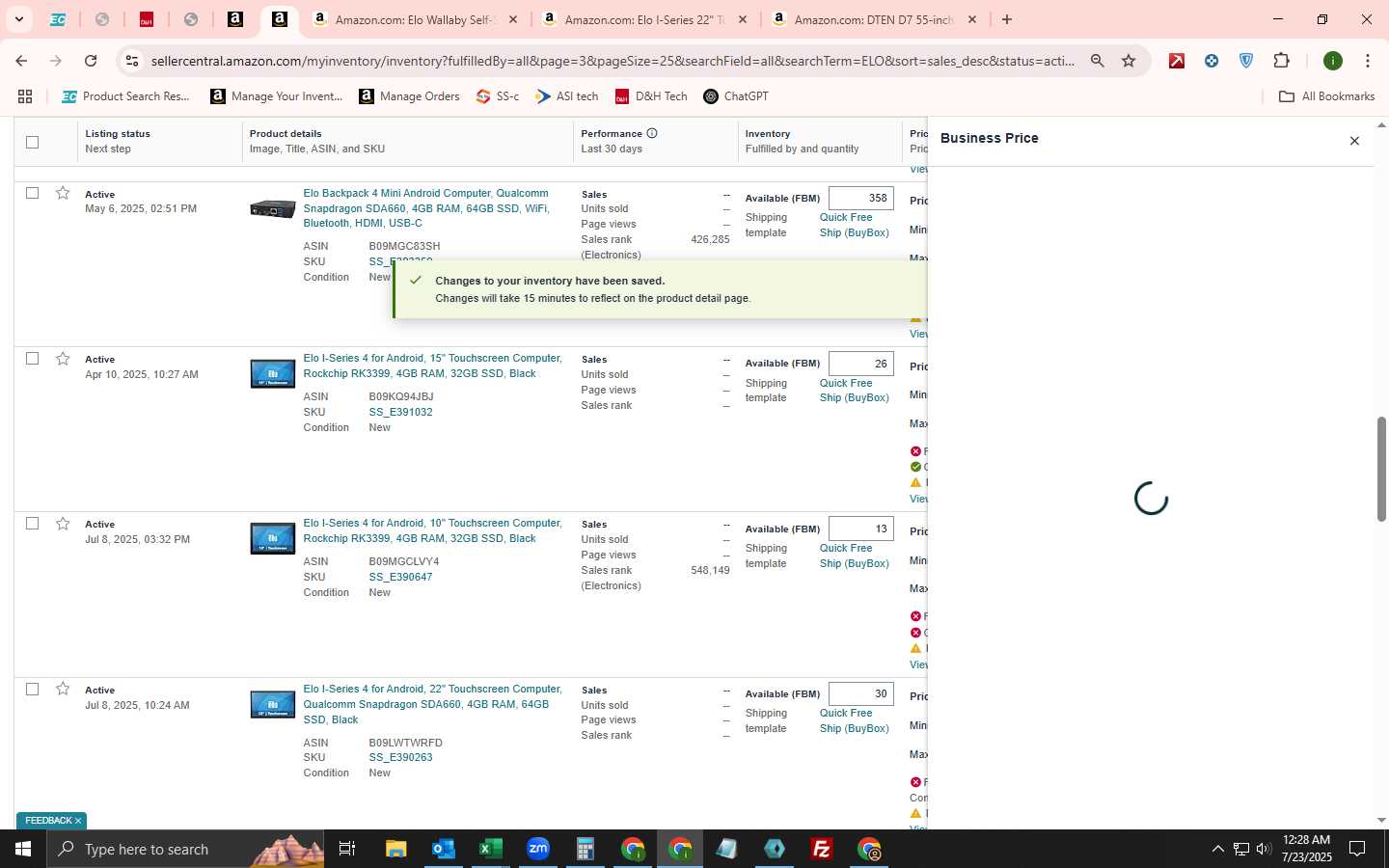Reload the Seller Central page
The width and height of the screenshot is (1389, 868).
tap(91, 61)
